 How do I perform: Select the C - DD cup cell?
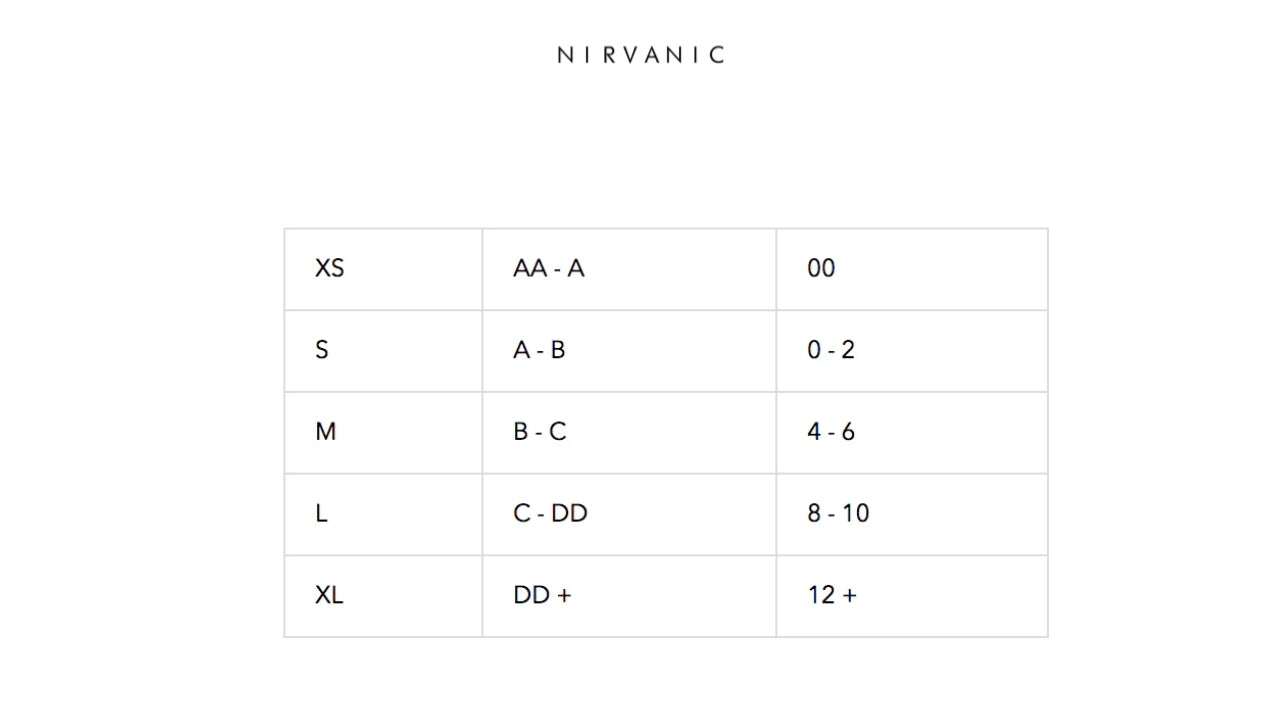[x=550, y=514]
